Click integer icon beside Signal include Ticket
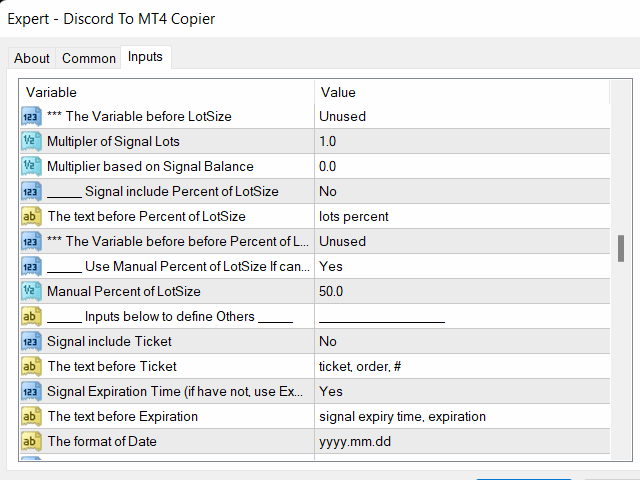Screen dimensions: 640x480 [x=31, y=342]
